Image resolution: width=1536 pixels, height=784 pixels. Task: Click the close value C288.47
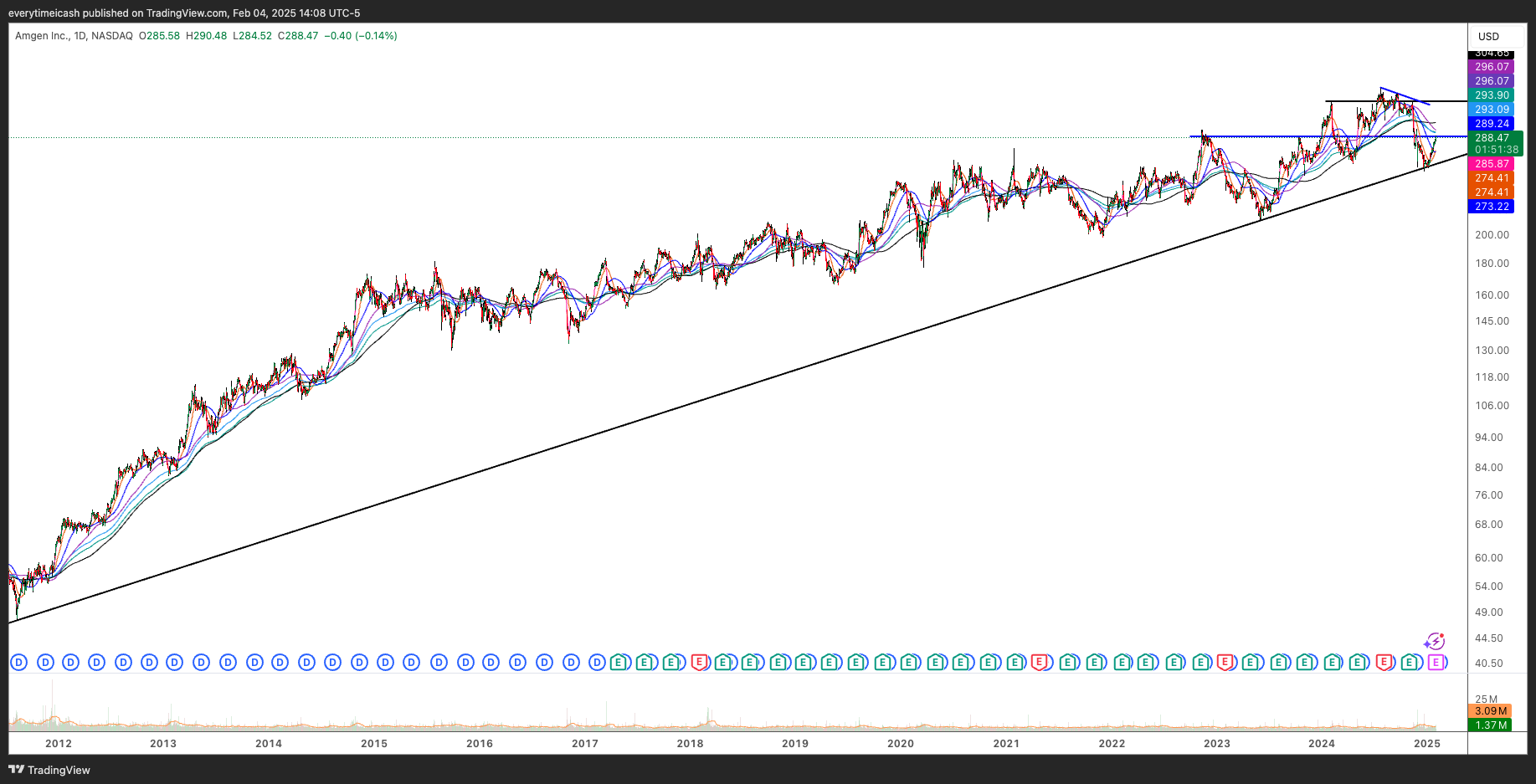(298, 36)
